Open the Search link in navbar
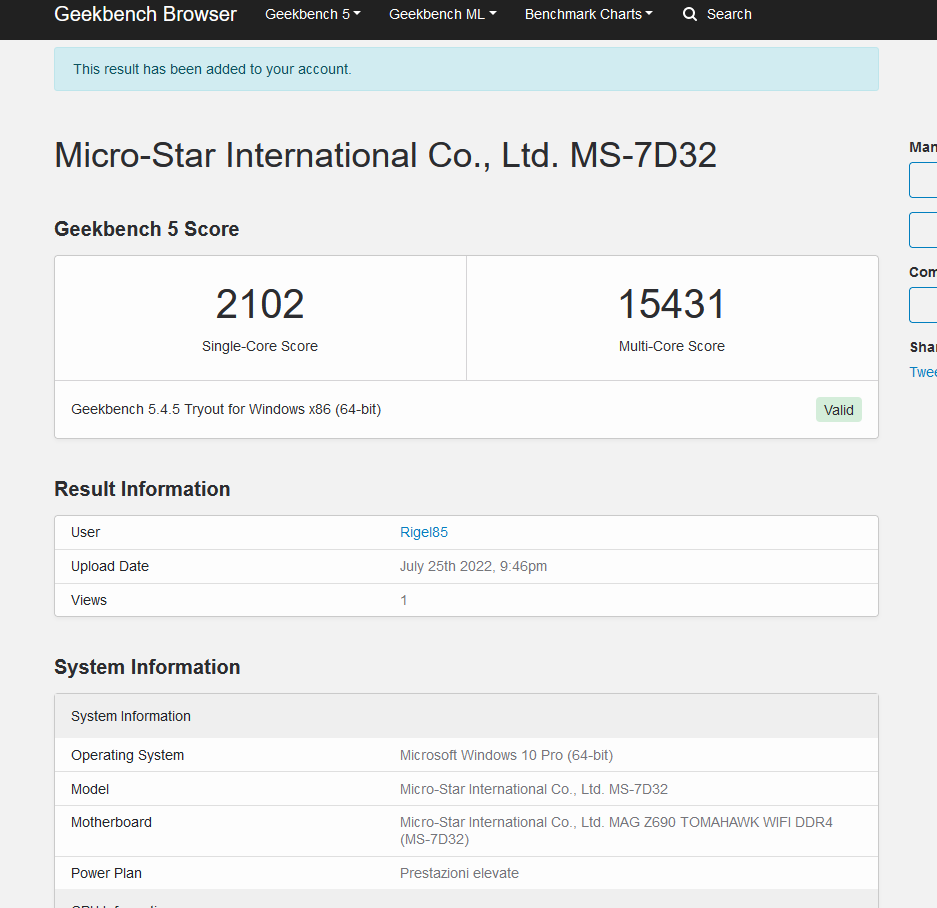Image resolution: width=937 pixels, height=908 pixels. coord(729,14)
